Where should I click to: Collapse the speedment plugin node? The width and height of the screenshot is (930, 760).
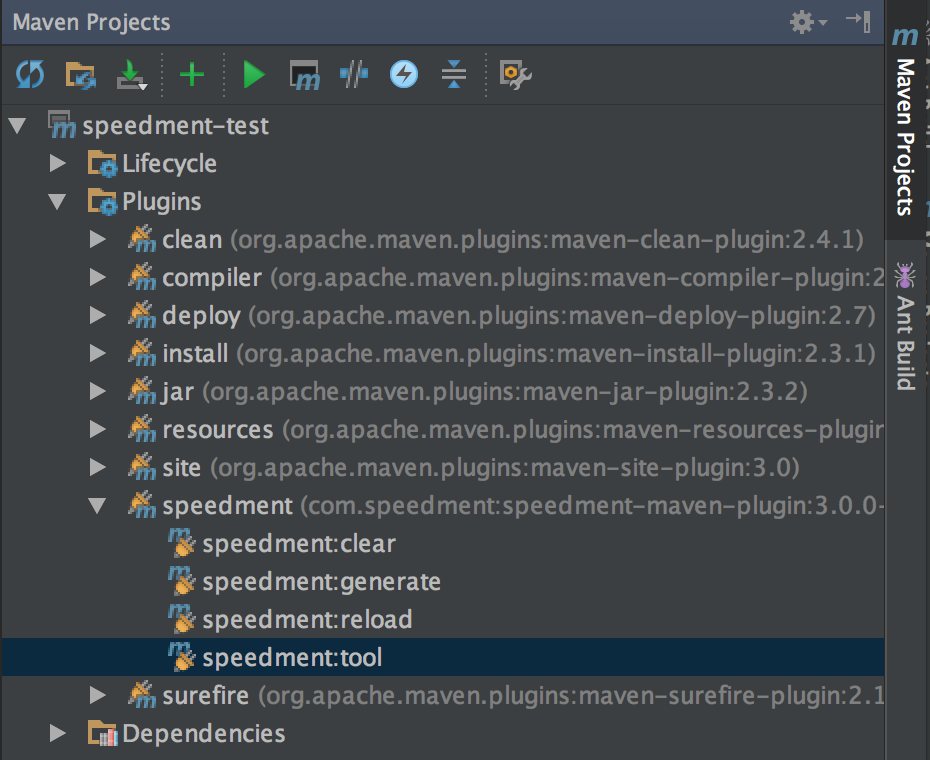tap(97, 505)
